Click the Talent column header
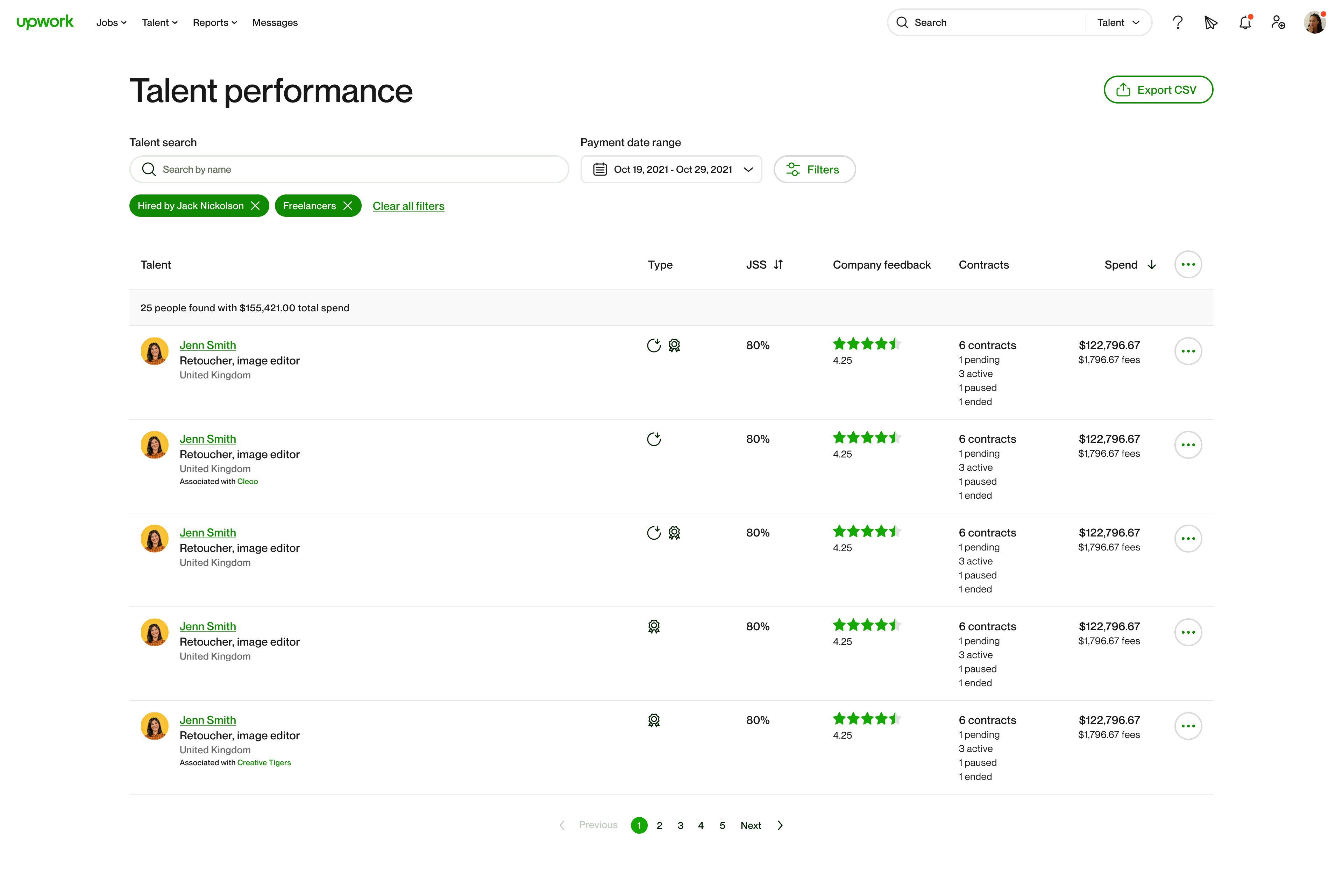This screenshot has height=896, width=1343. pyautogui.click(x=155, y=265)
